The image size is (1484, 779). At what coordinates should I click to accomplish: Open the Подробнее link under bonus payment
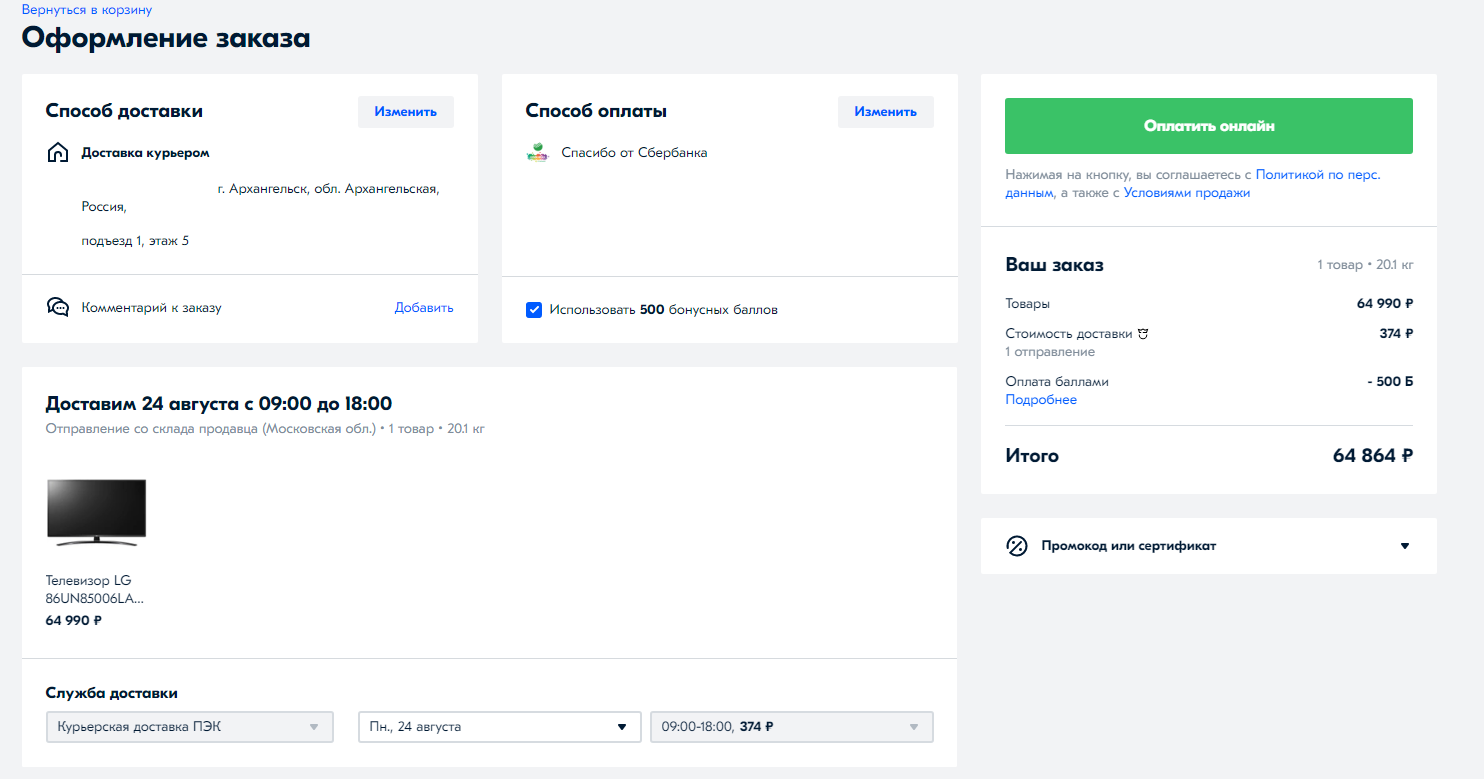pos(1041,400)
